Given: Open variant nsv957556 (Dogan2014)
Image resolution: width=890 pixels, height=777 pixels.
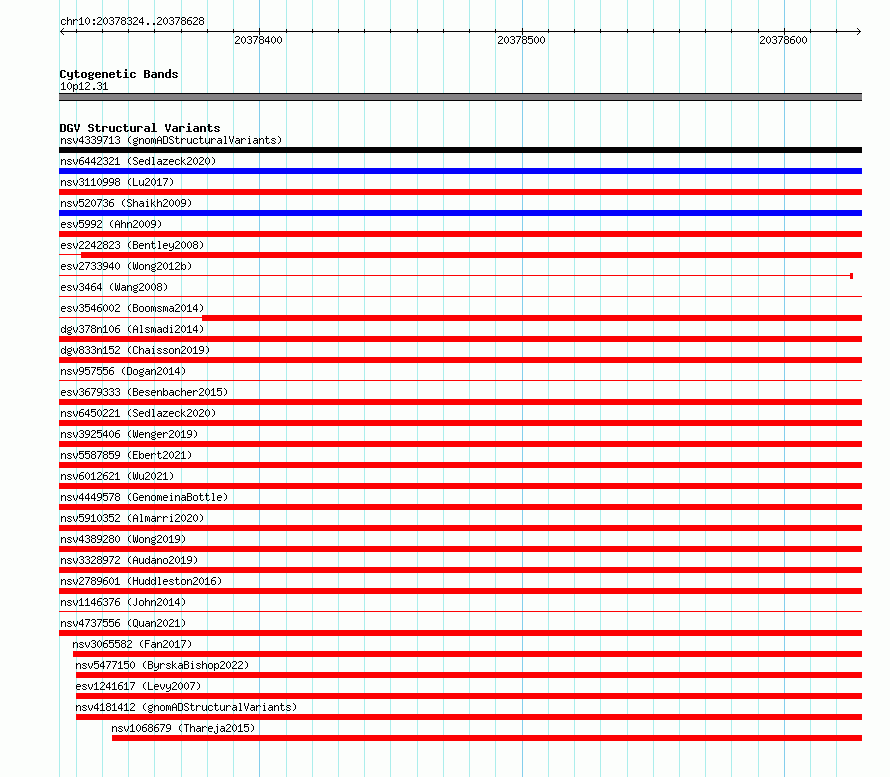Looking at the screenshot, I should pos(123,371).
